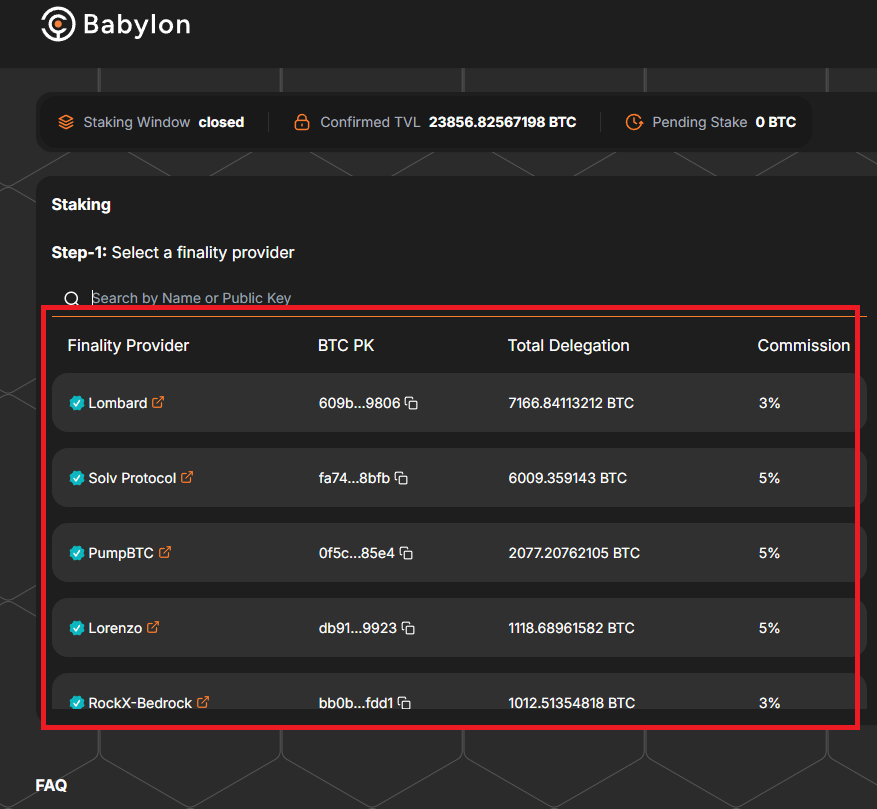
Task: Select PumpBTC finality provider name
Action: pyautogui.click(x=121, y=553)
